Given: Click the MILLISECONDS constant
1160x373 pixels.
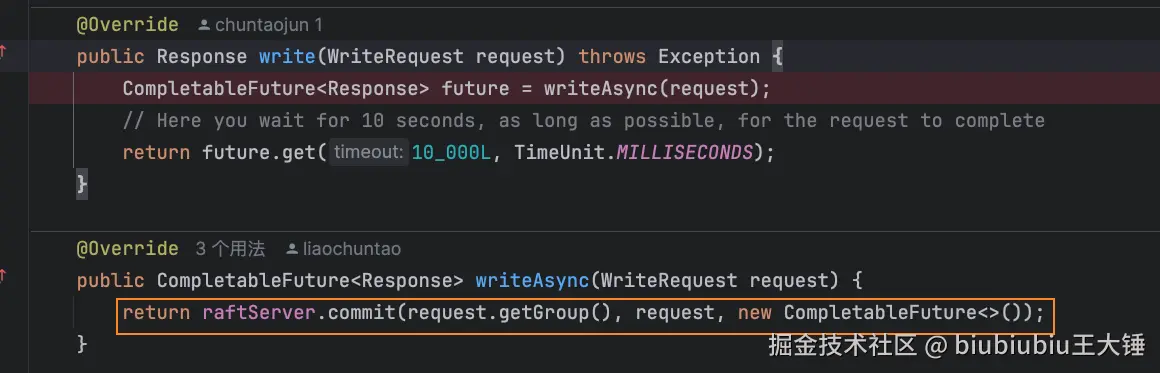Looking at the screenshot, I should (684, 153).
